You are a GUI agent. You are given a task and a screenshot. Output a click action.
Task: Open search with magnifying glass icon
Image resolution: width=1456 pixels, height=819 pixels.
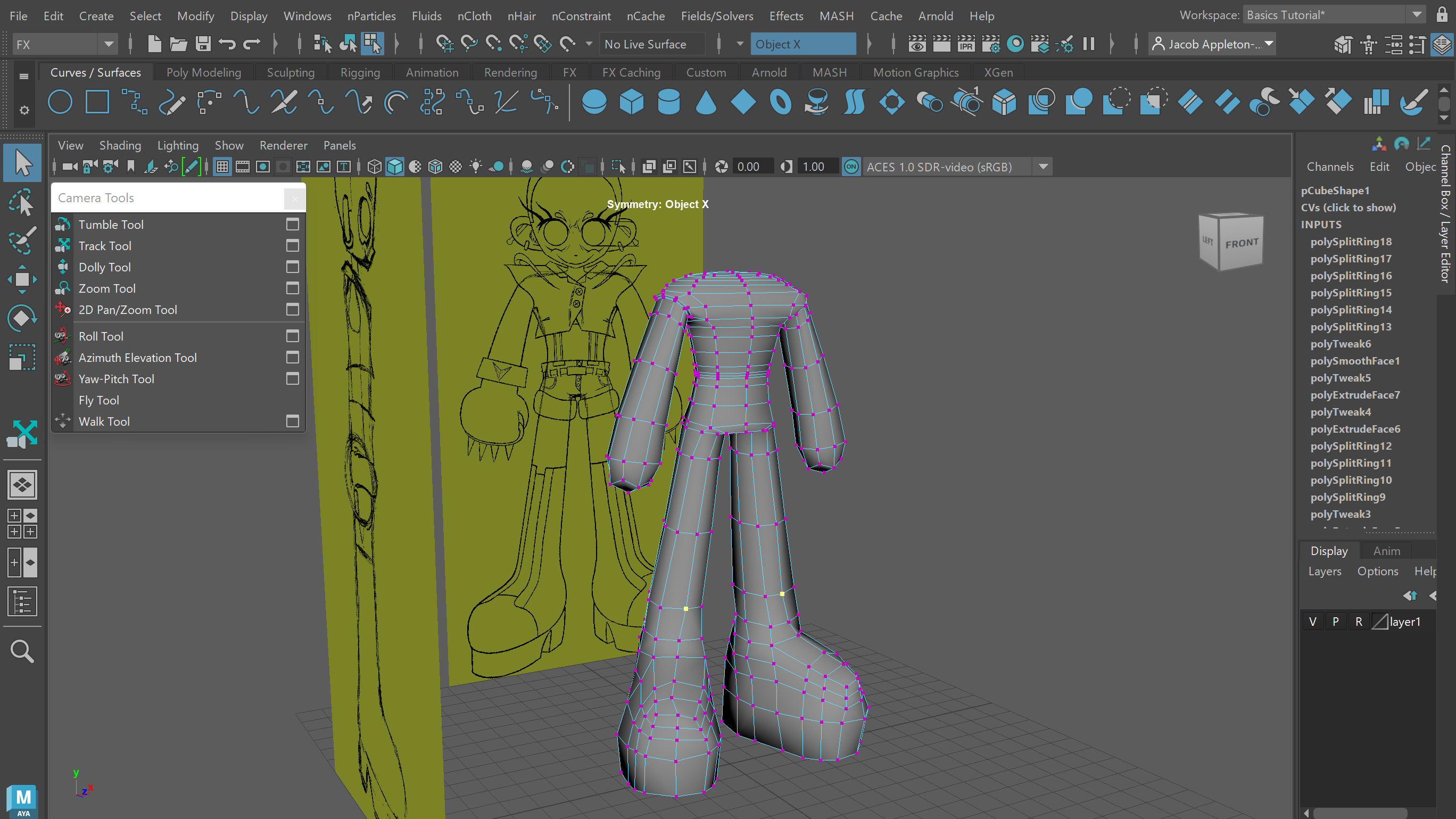point(21,651)
